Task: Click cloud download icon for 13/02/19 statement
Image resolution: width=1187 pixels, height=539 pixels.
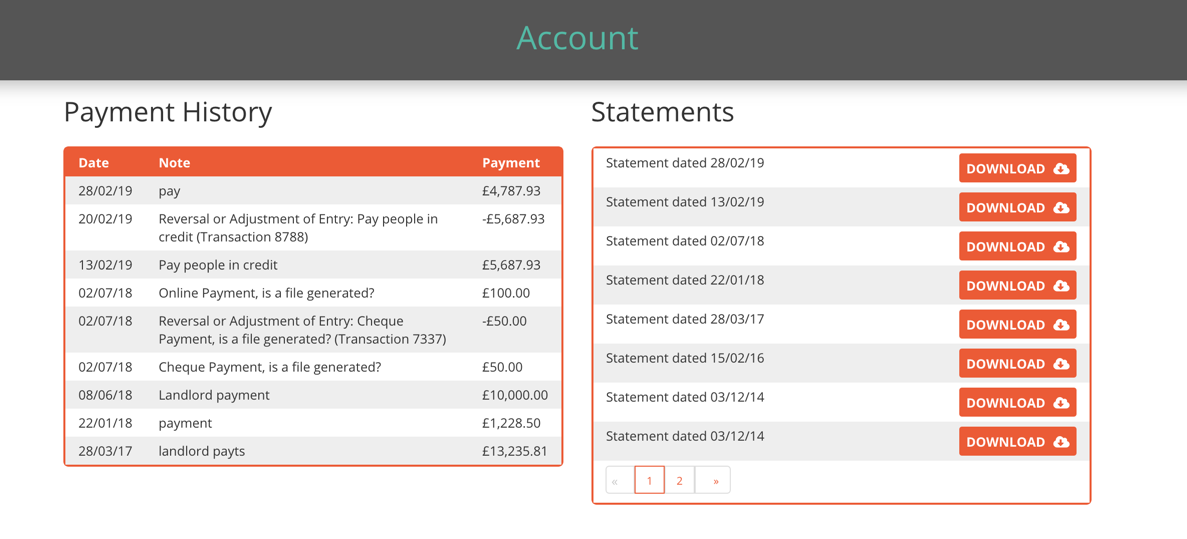Action: point(1061,208)
